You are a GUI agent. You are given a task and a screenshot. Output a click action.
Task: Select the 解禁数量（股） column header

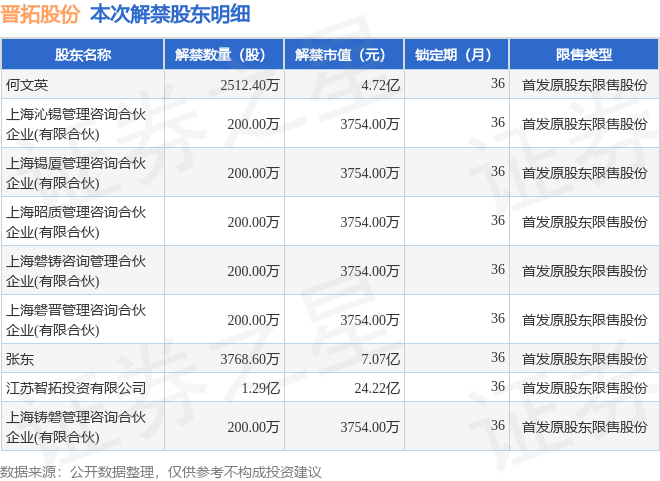click(x=224, y=54)
